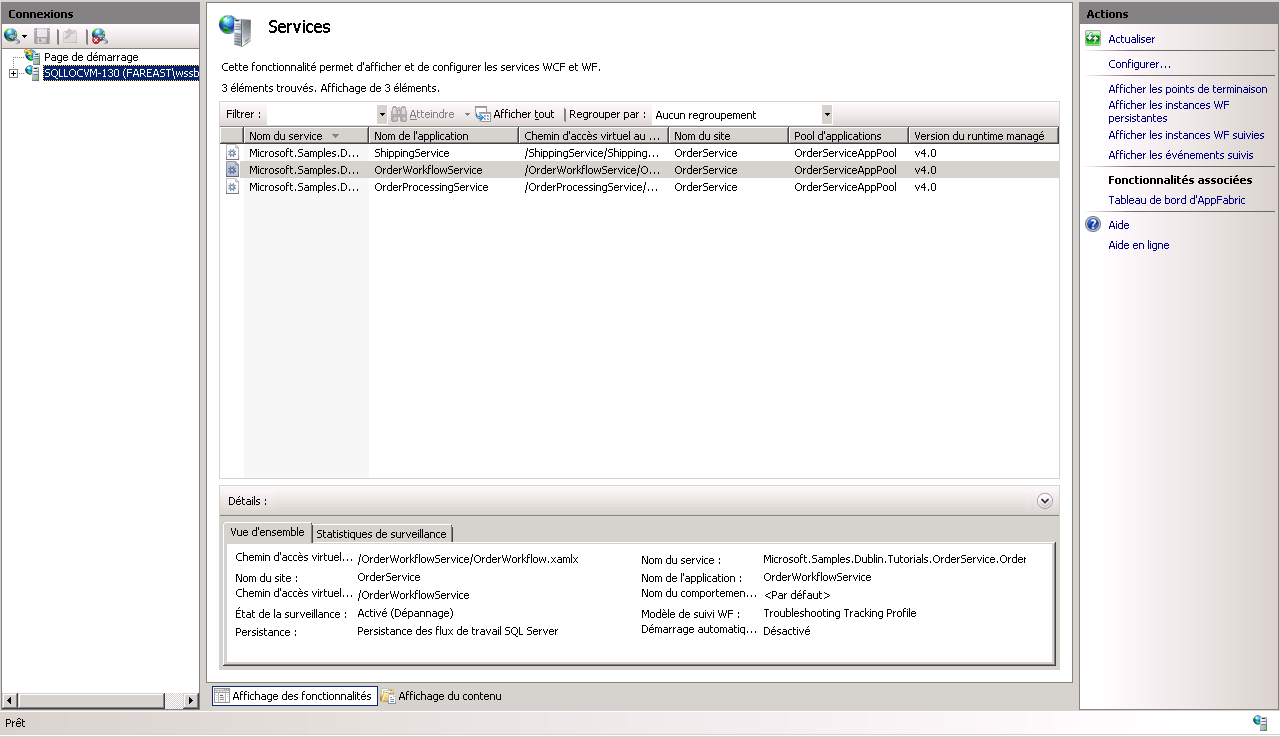Click Nom de l'application column header
The height and width of the screenshot is (738, 1280).
pyautogui.click(x=444, y=136)
